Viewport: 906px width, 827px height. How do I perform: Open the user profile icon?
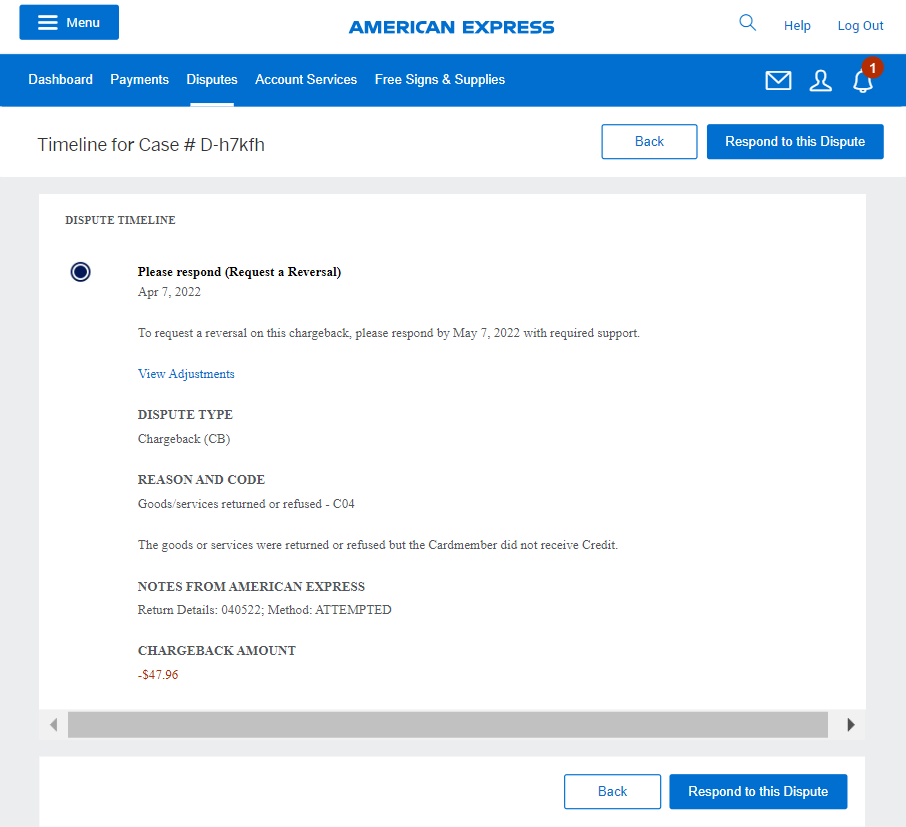(820, 81)
